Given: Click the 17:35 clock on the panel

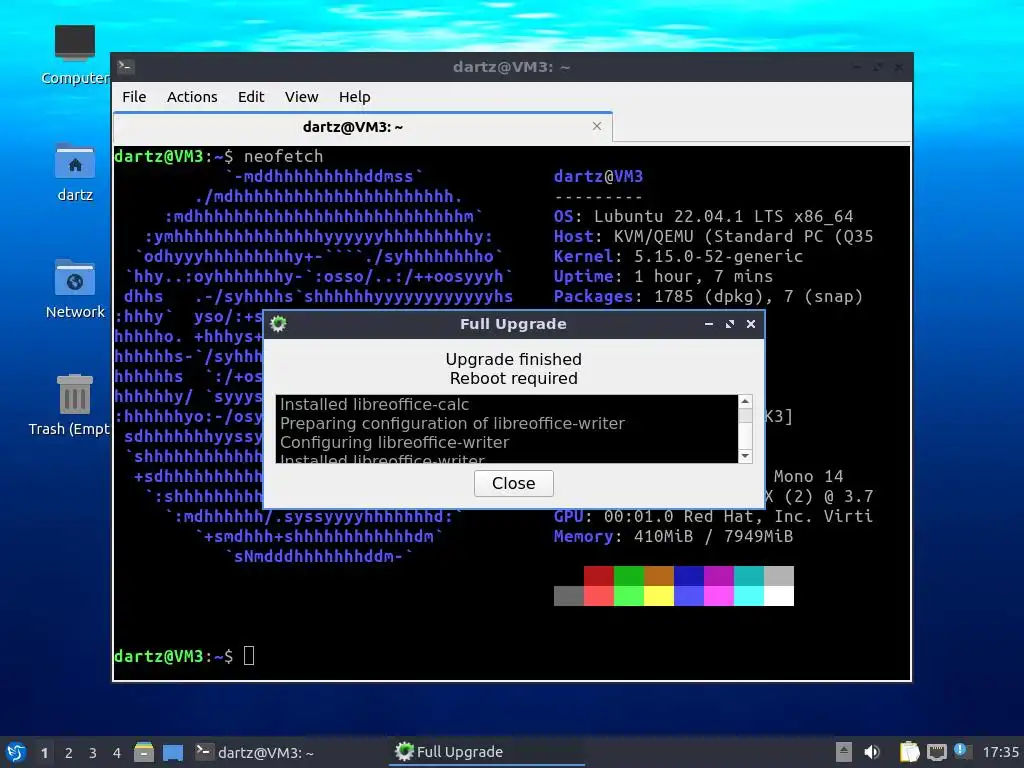Looking at the screenshot, I should 1000,752.
